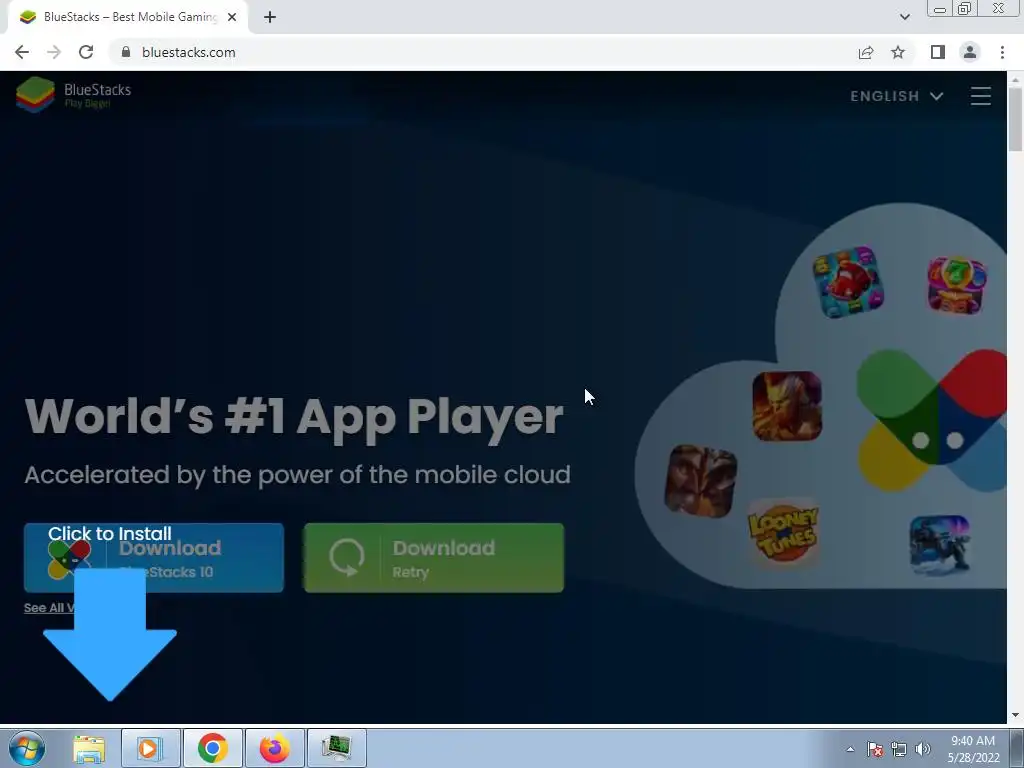Open the clock showing 9:40 AM
Image resolution: width=1024 pixels, height=768 pixels.
tap(973, 749)
